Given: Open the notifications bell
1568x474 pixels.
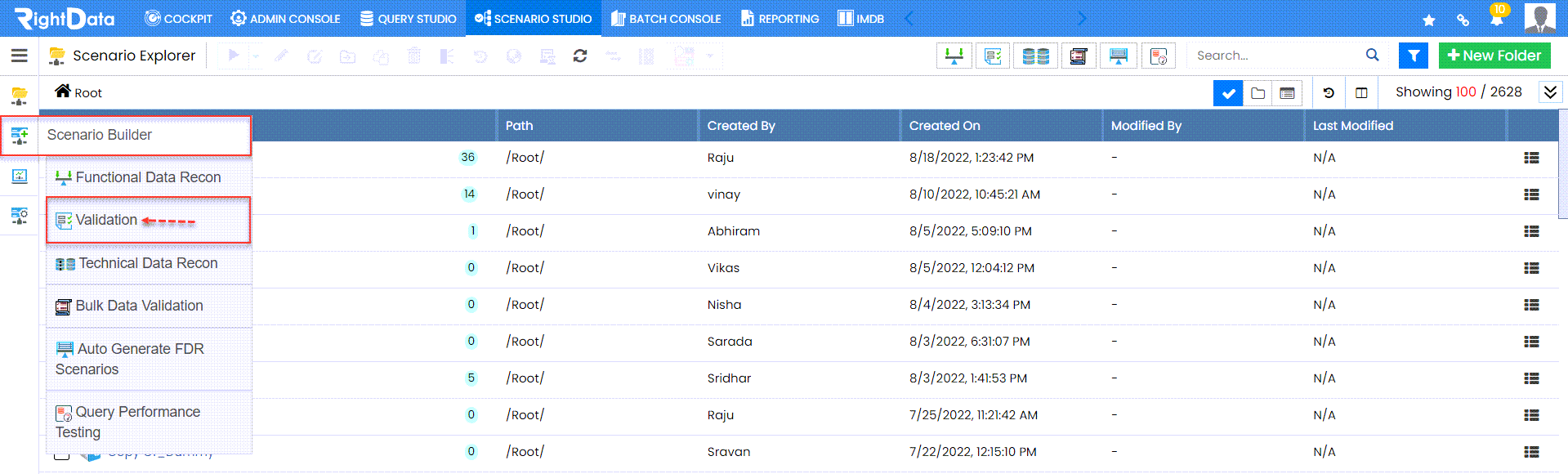Looking at the screenshot, I should click(x=1497, y=17).
